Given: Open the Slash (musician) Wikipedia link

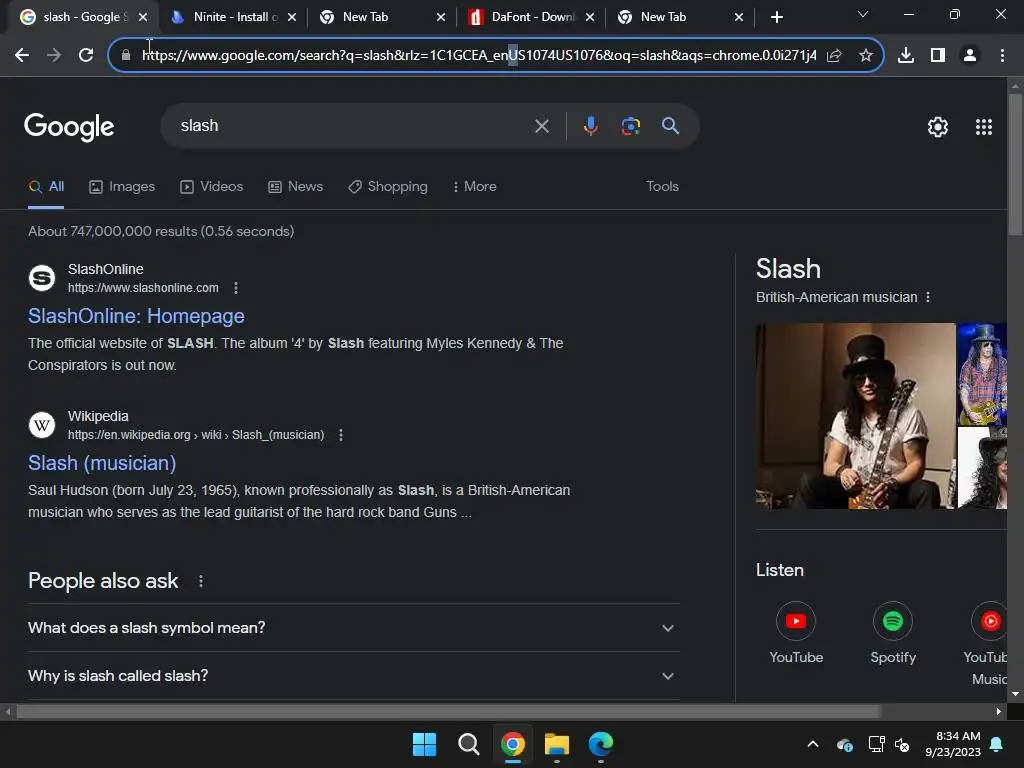Looking at the screenshot, I should click(x=102, y=463).
